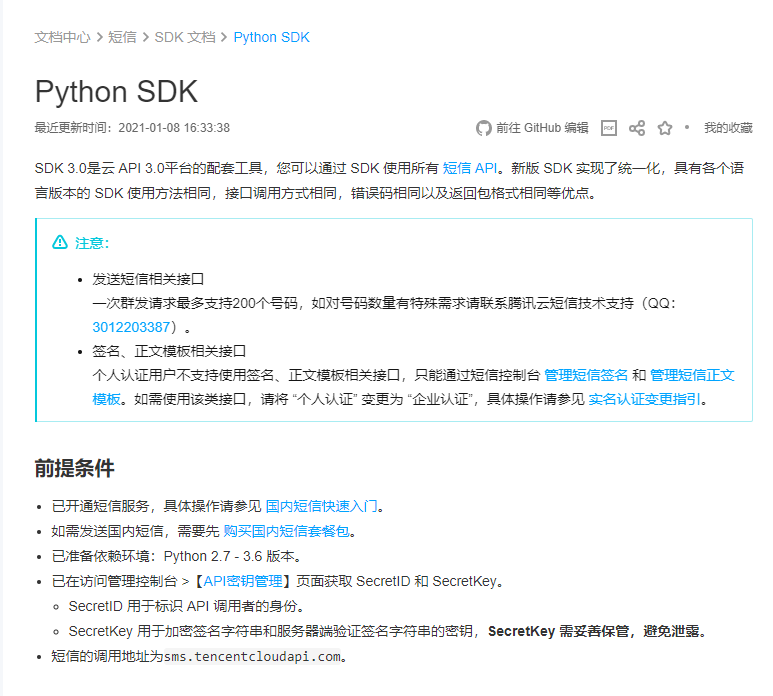Open 购买国内短信套餐包 link

click(x=286, y=531)
